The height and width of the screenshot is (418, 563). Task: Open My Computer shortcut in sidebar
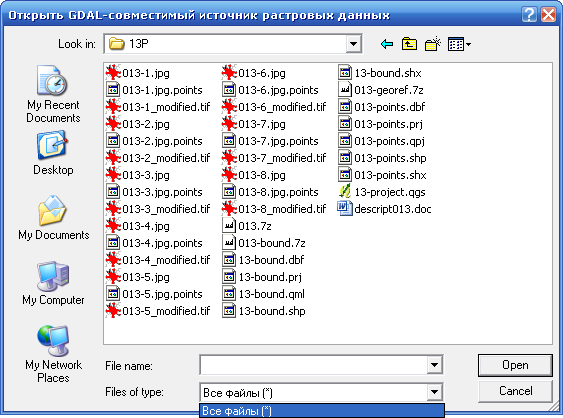[x=53, y=284]
